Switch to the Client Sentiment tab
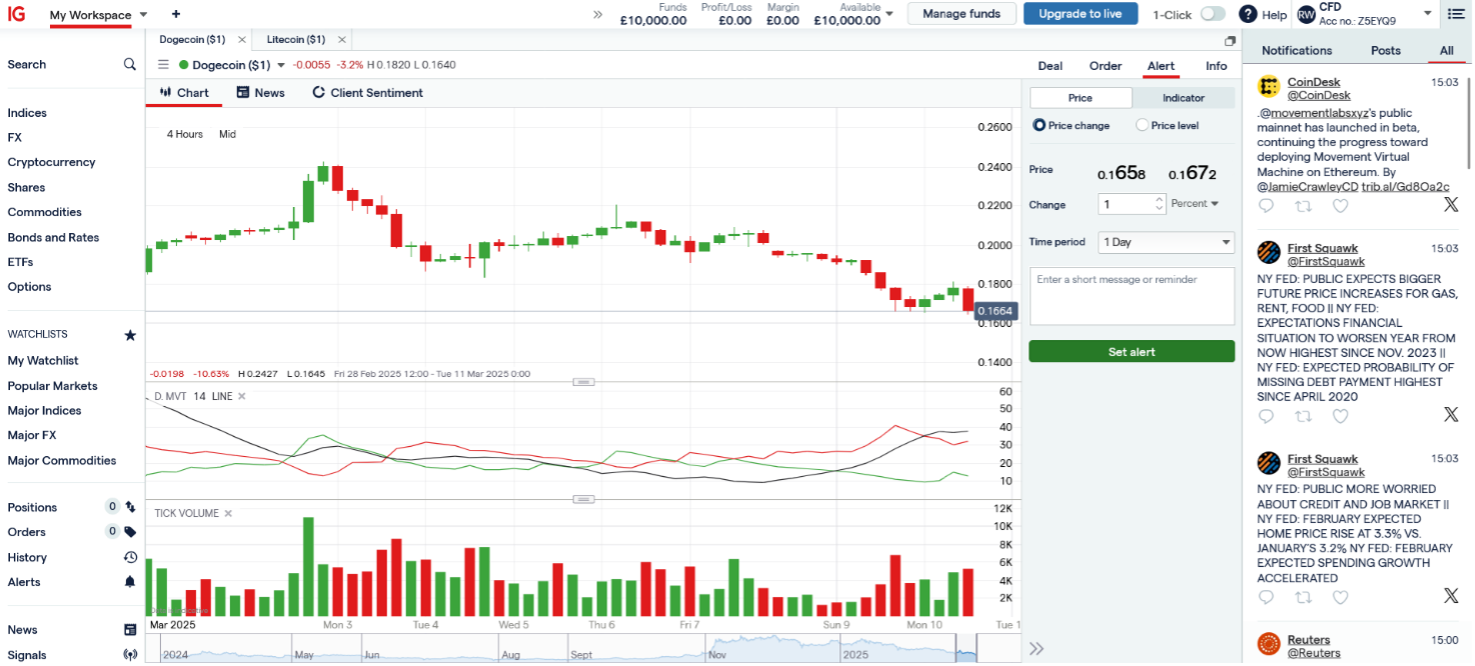 pyautogui.click(x=367, y=93)
